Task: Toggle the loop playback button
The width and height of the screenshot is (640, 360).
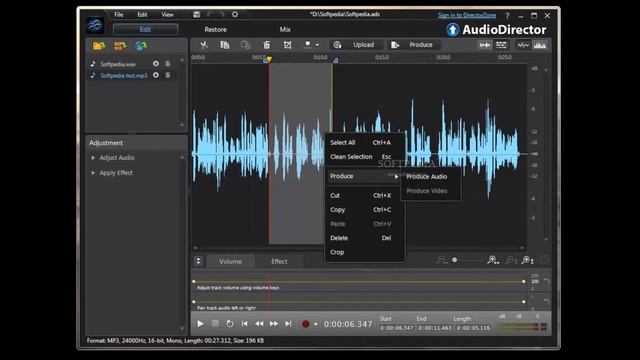Action: [x=230, y=324]
